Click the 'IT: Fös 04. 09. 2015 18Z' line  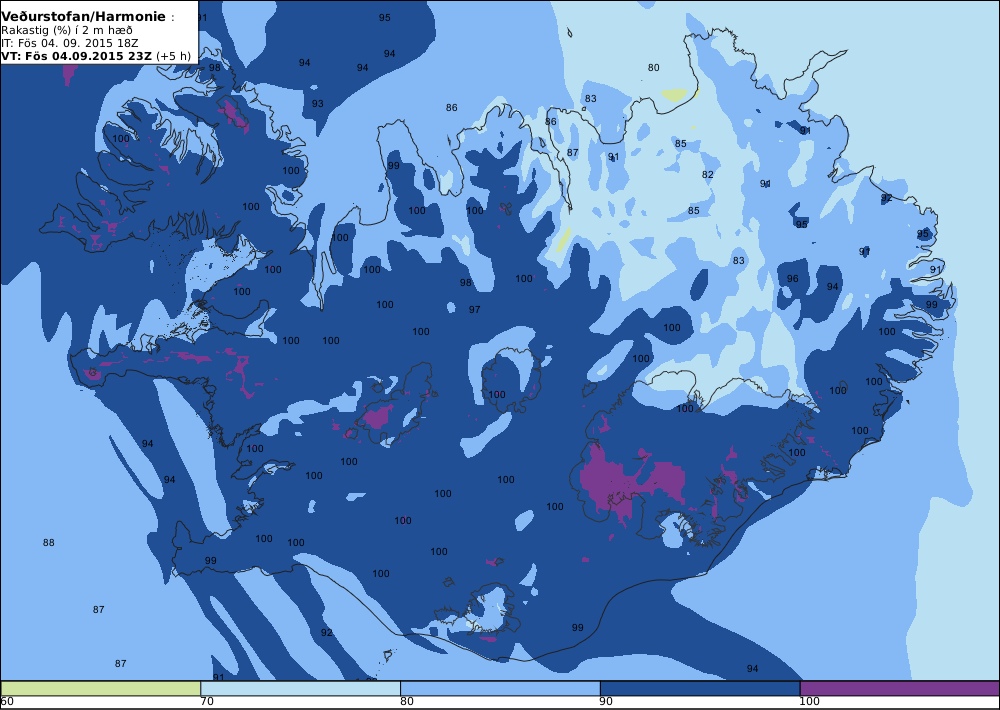point(70,43)
